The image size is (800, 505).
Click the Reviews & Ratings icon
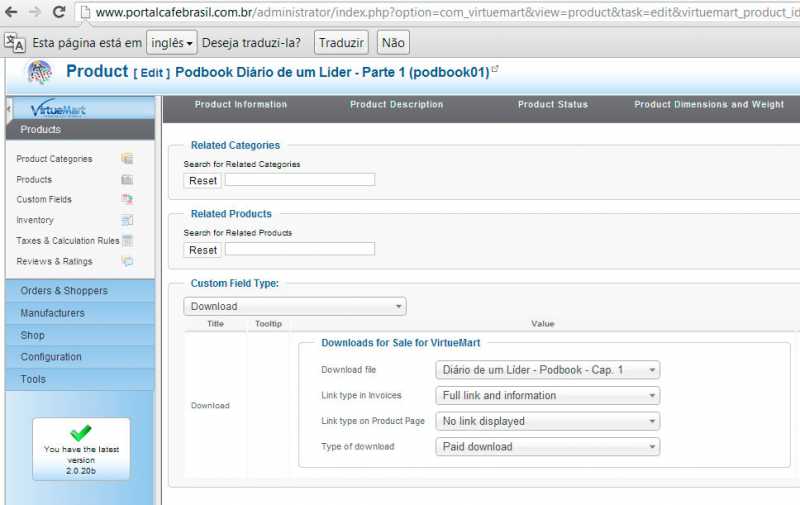[127, 262]
